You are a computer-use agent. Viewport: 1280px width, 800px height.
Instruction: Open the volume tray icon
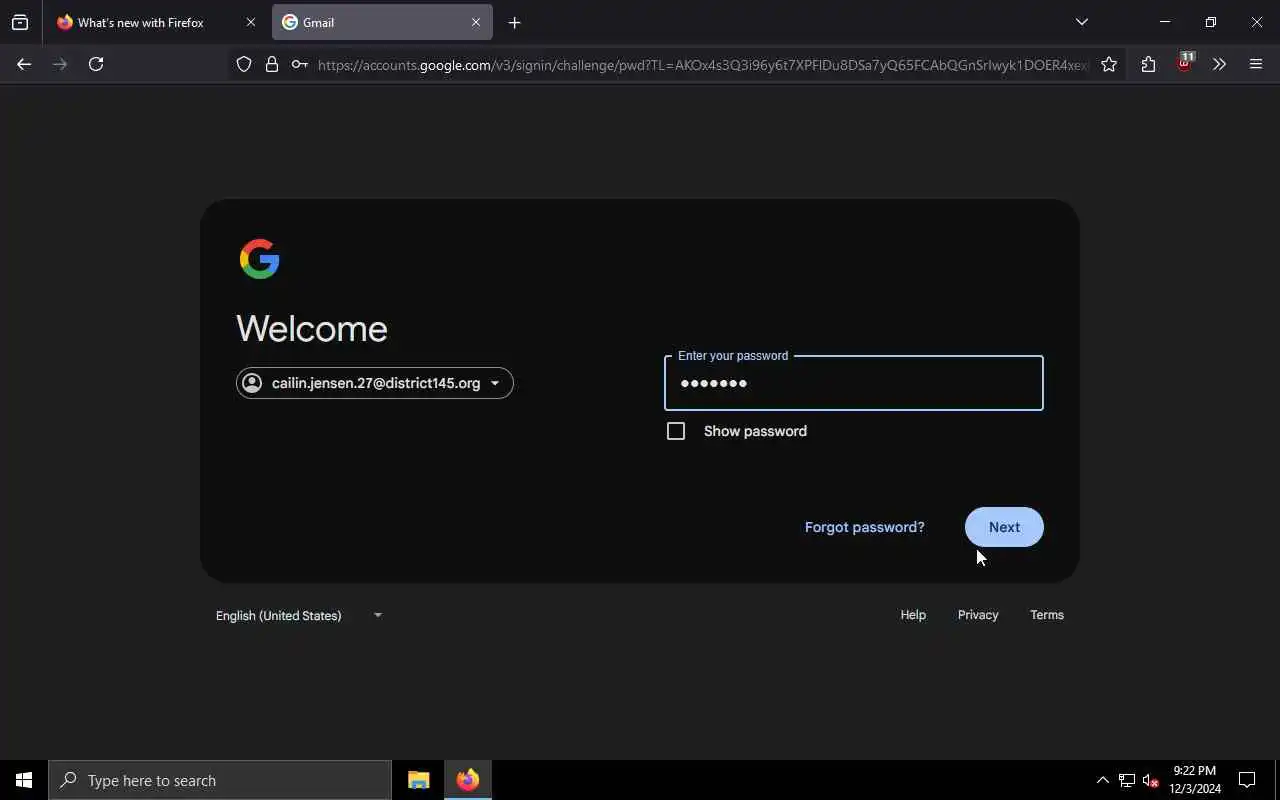pos(1151,780)
